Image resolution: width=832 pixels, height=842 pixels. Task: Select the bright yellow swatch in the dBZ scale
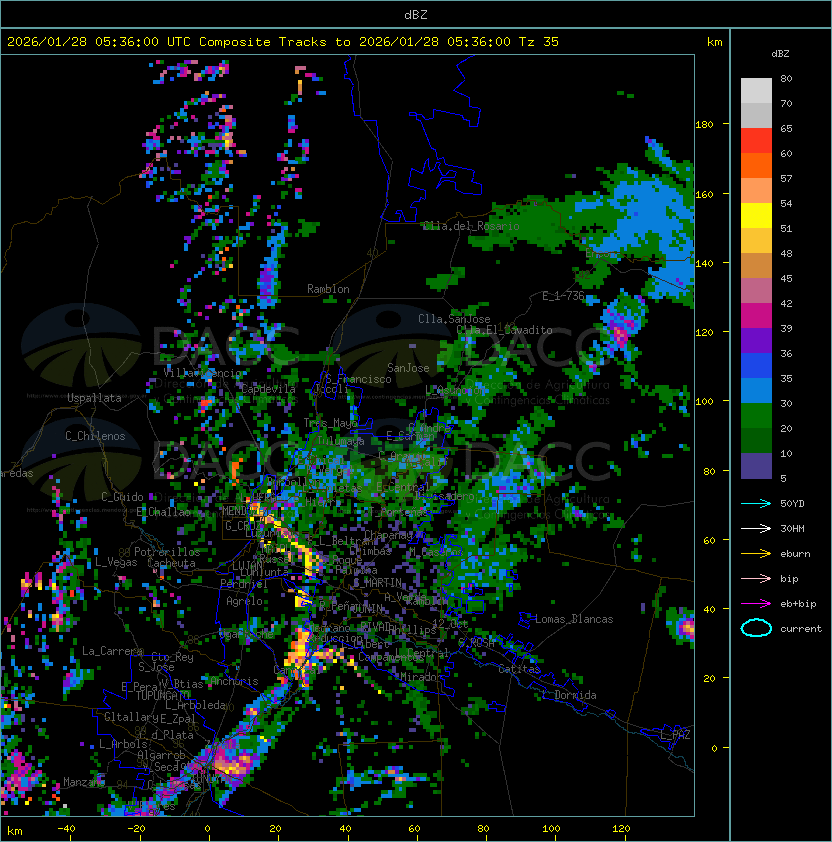756,216
